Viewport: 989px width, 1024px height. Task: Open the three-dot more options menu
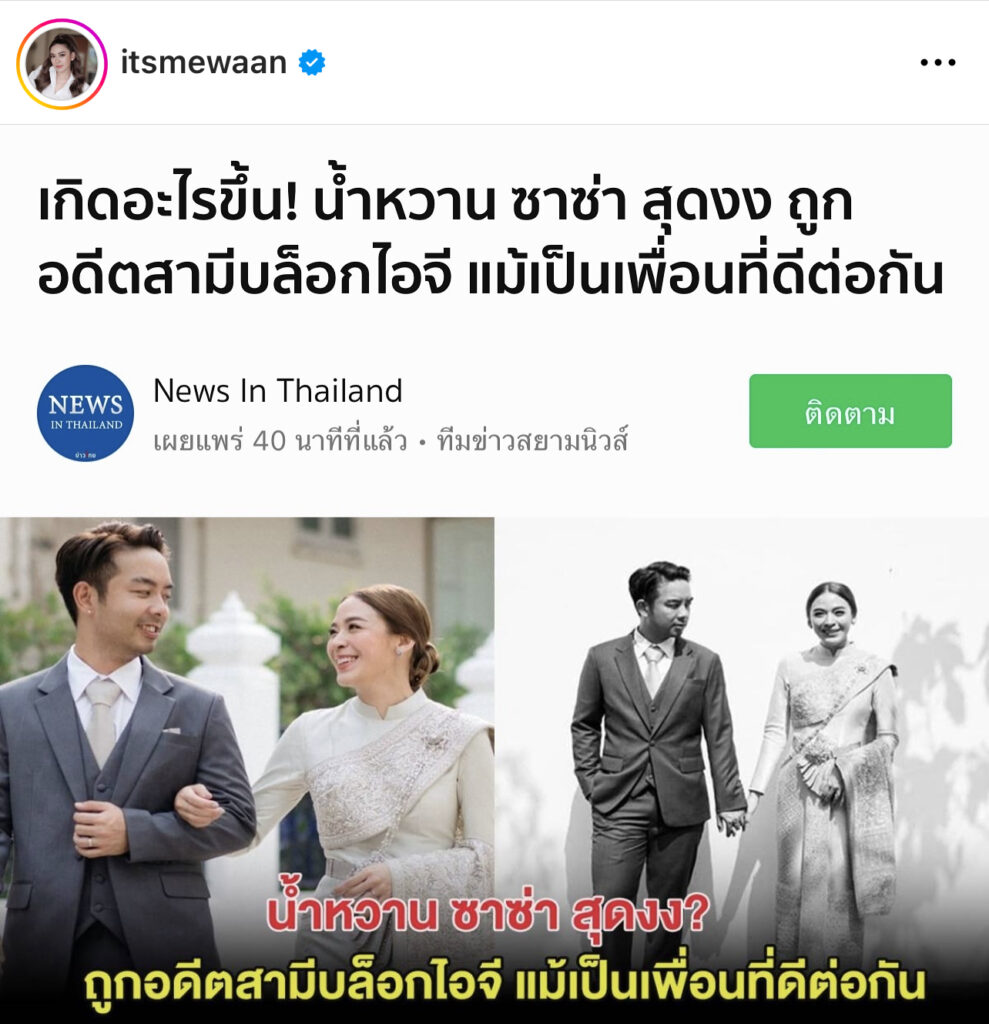pyautogui.click(x=937, y=63)
